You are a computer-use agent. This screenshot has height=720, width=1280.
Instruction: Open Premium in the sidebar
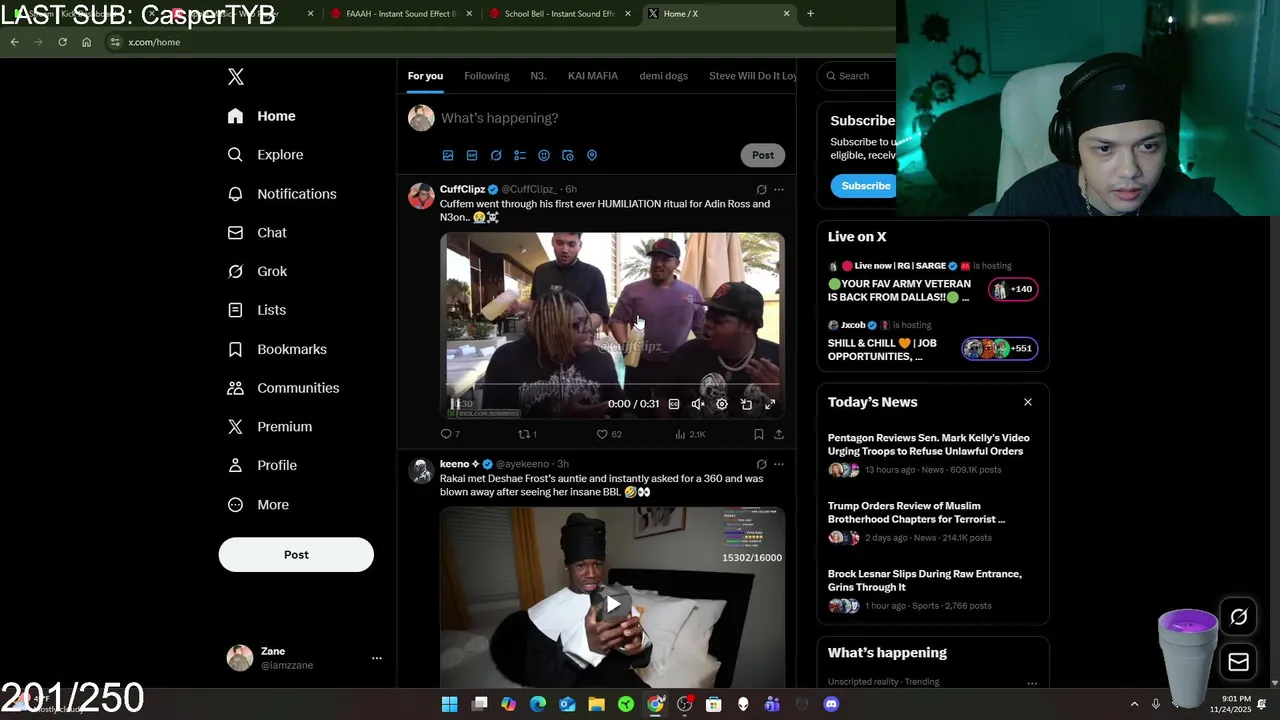(x=270, y=427)
